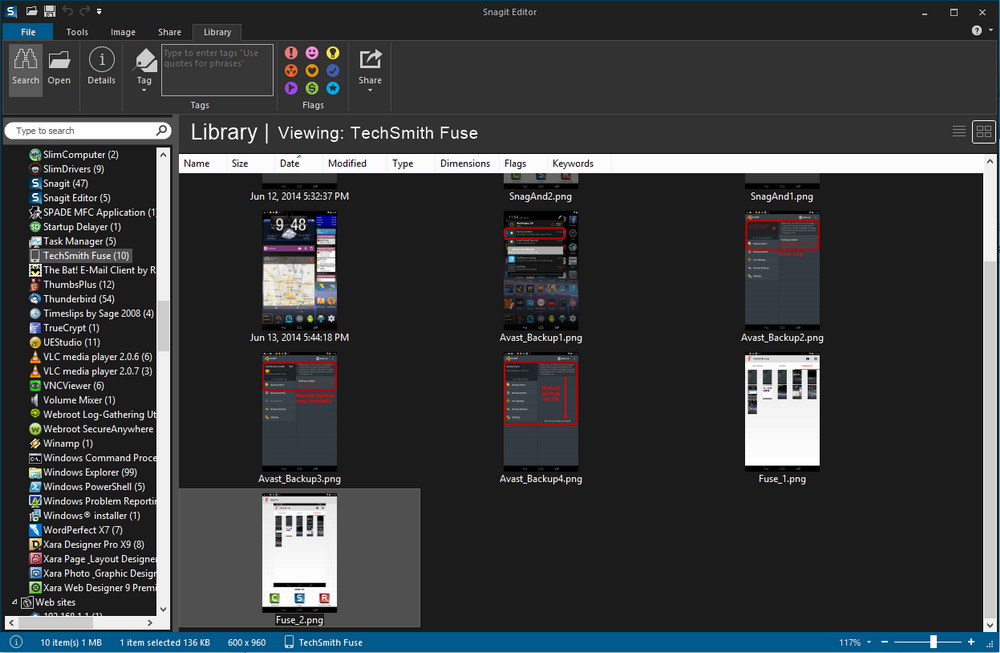Apply the yellow lightbulb Idea flag

click(333, 53)
